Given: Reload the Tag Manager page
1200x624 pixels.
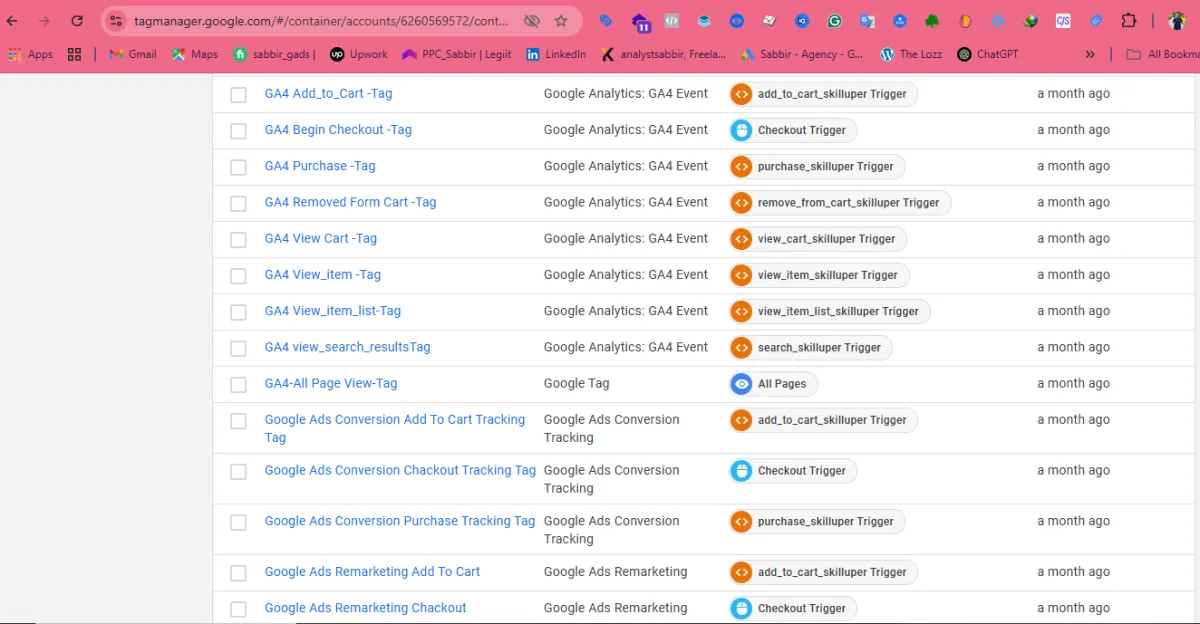Looking at the screenshot, I should click(x=77, y=20).
